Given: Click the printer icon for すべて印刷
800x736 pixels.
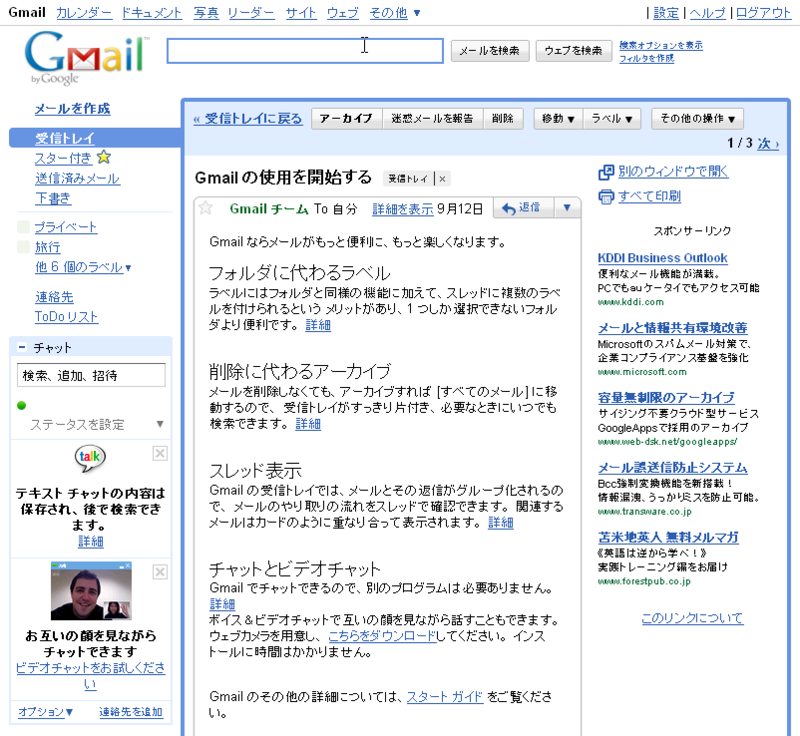Looking at the screenshot, I should pos(606,196).
